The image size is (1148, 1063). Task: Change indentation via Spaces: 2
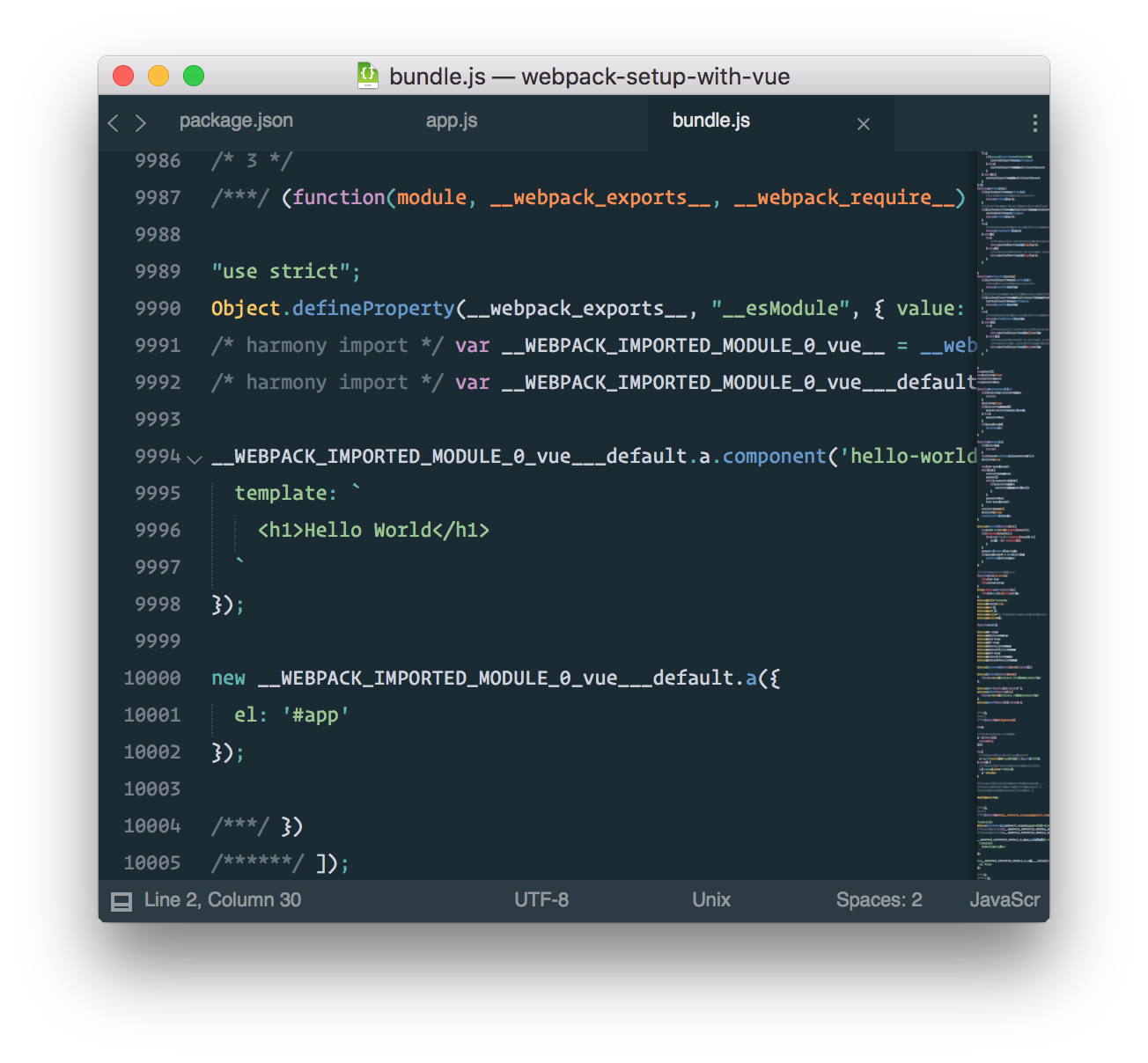click(x=879, y=900)
